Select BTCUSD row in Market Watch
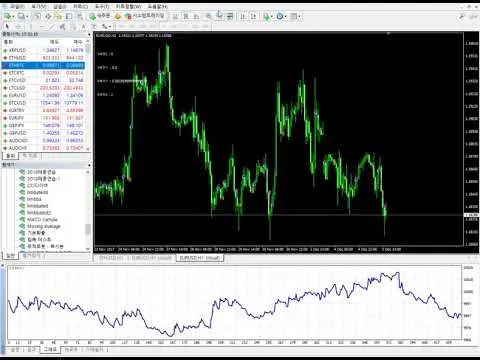Screen dimensions: 480x360 [x=43, y=103]
